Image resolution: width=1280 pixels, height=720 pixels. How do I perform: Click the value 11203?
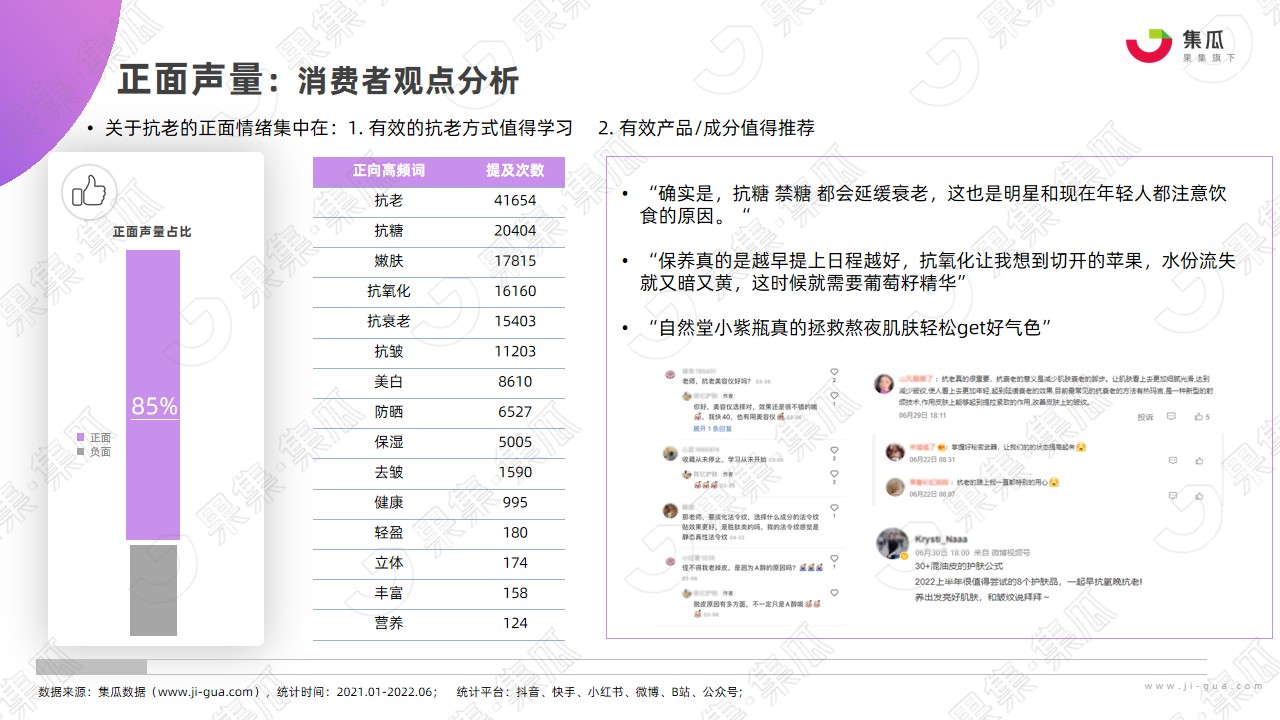click(515, 351)
